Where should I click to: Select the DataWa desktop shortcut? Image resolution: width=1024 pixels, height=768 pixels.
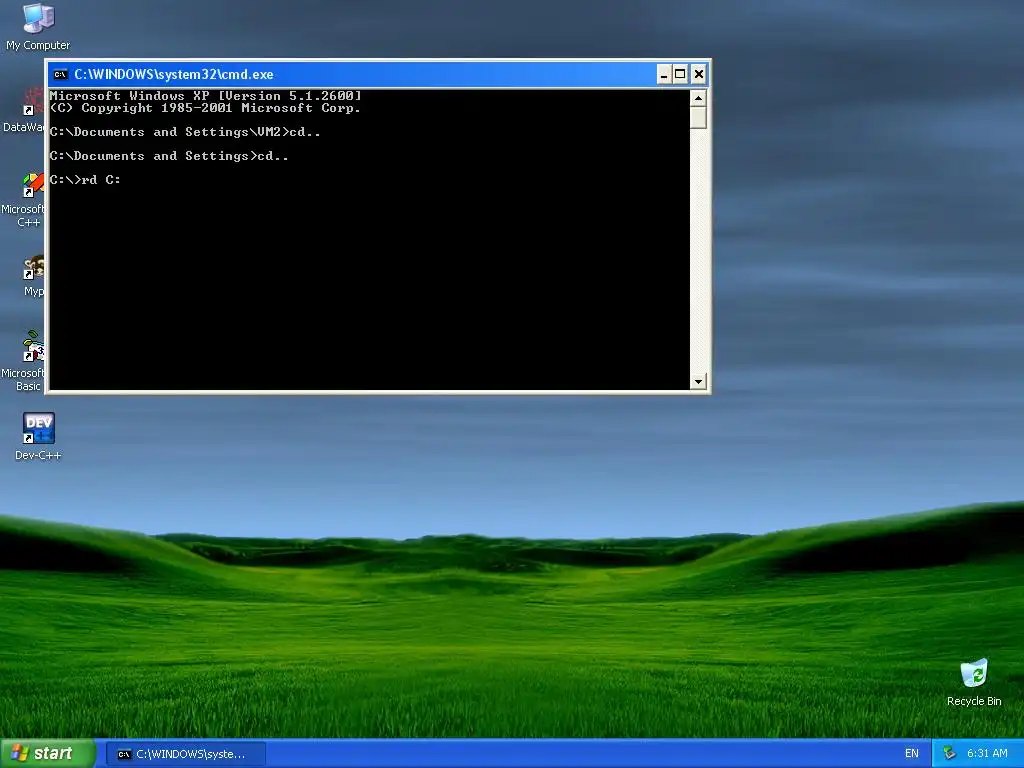22,111
